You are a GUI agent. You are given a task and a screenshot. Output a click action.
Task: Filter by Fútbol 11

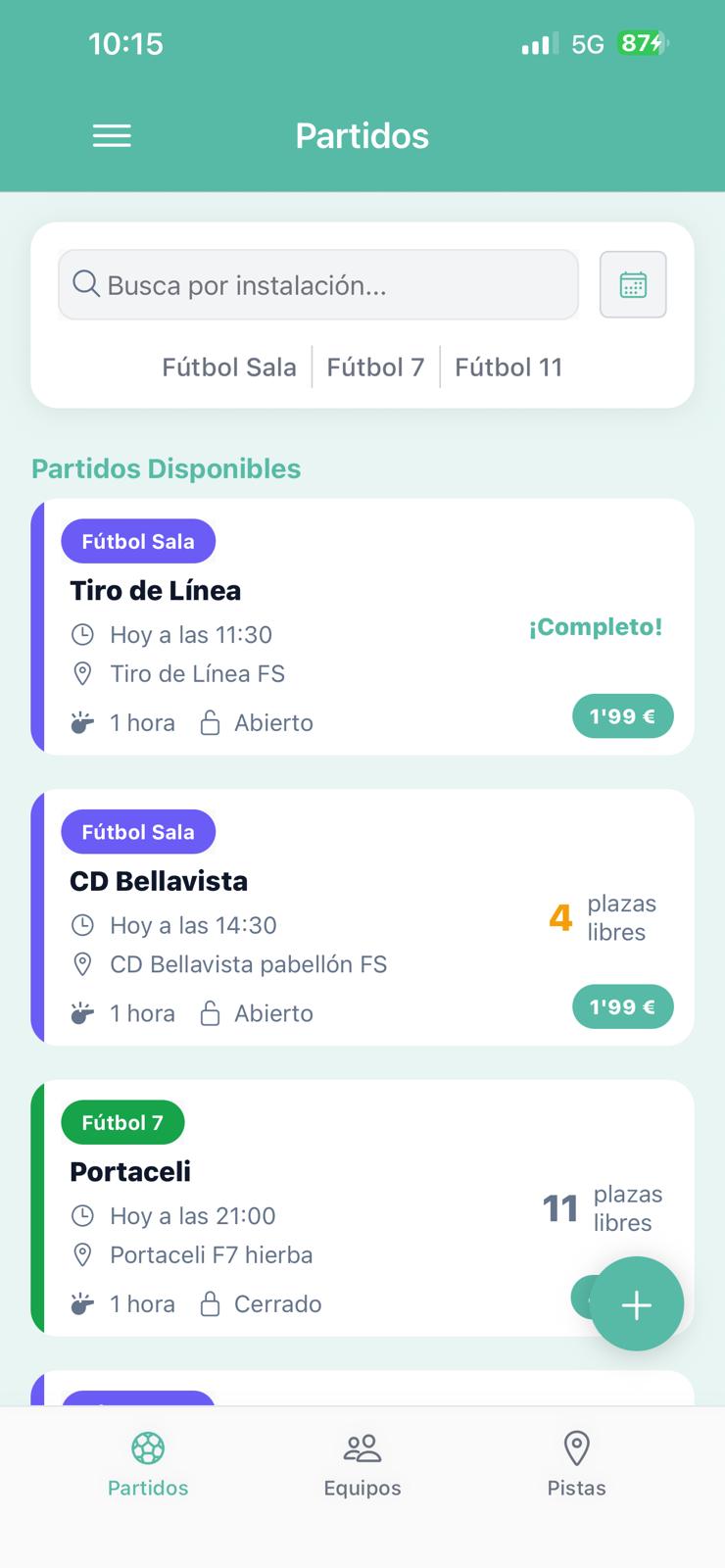point(508,367)
